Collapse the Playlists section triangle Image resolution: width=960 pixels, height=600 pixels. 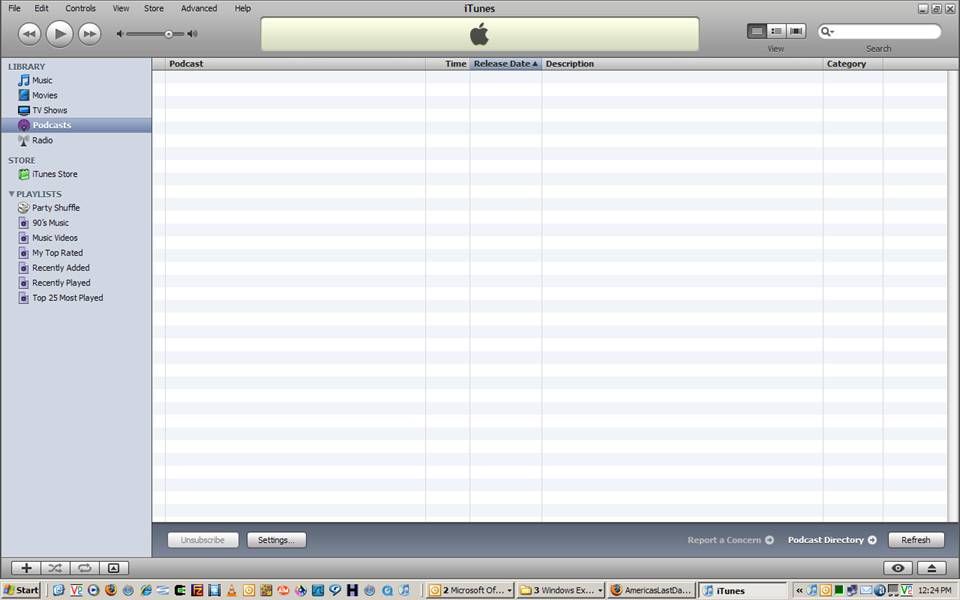tap(11, 193)
